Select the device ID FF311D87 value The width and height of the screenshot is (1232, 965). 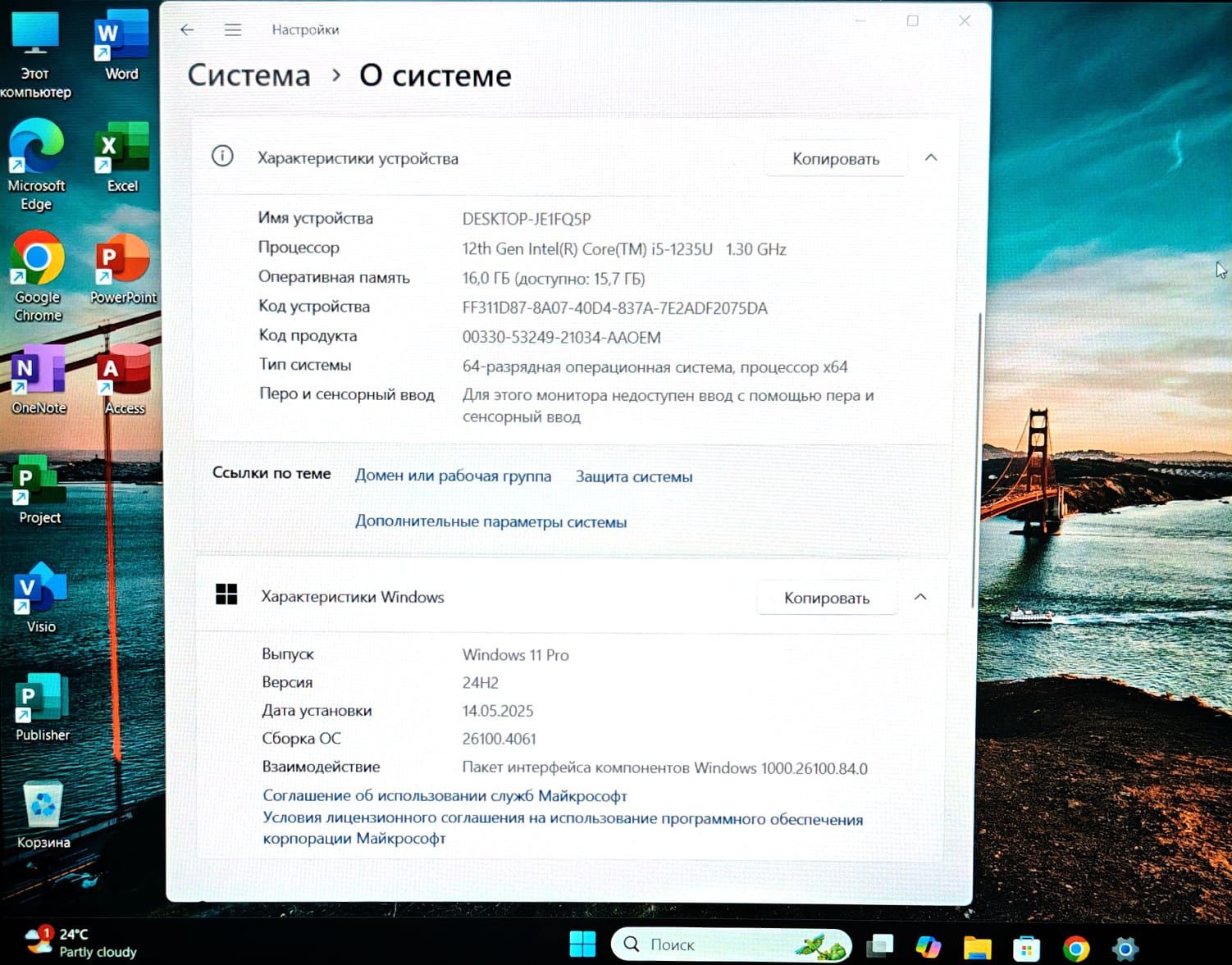click(615, 308)
